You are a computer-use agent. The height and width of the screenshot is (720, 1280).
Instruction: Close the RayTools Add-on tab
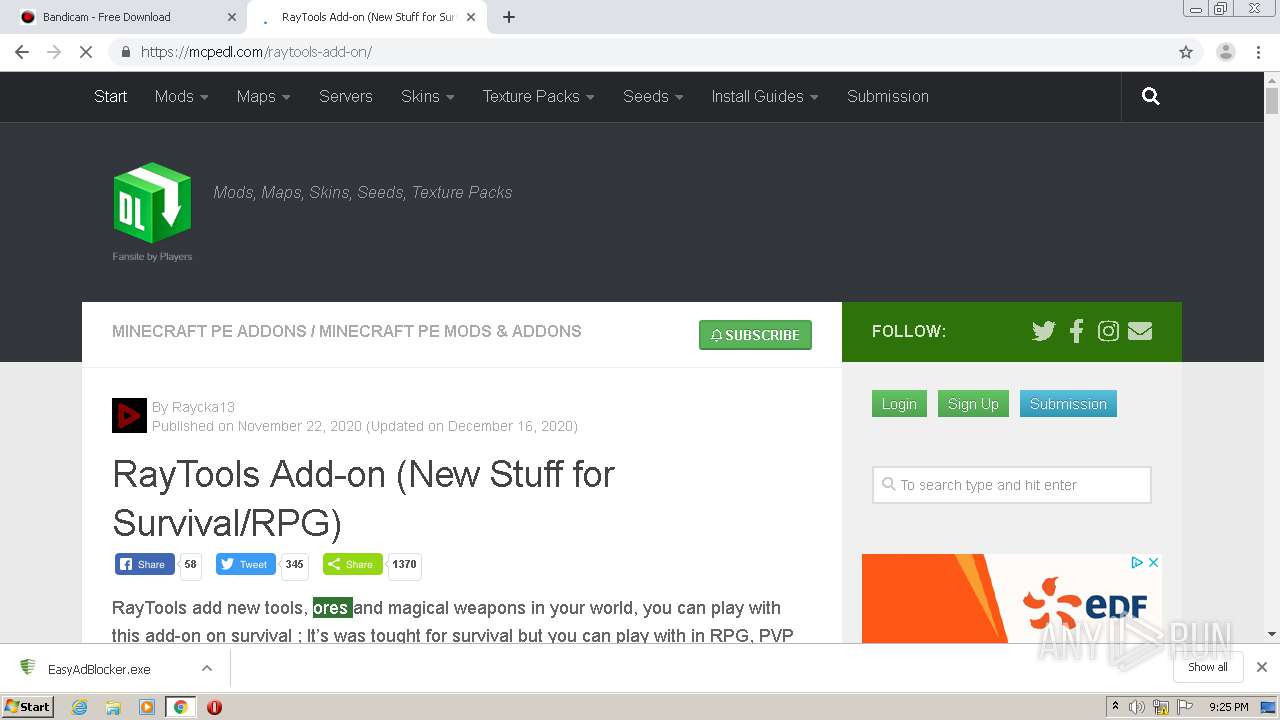click(471, 17)
